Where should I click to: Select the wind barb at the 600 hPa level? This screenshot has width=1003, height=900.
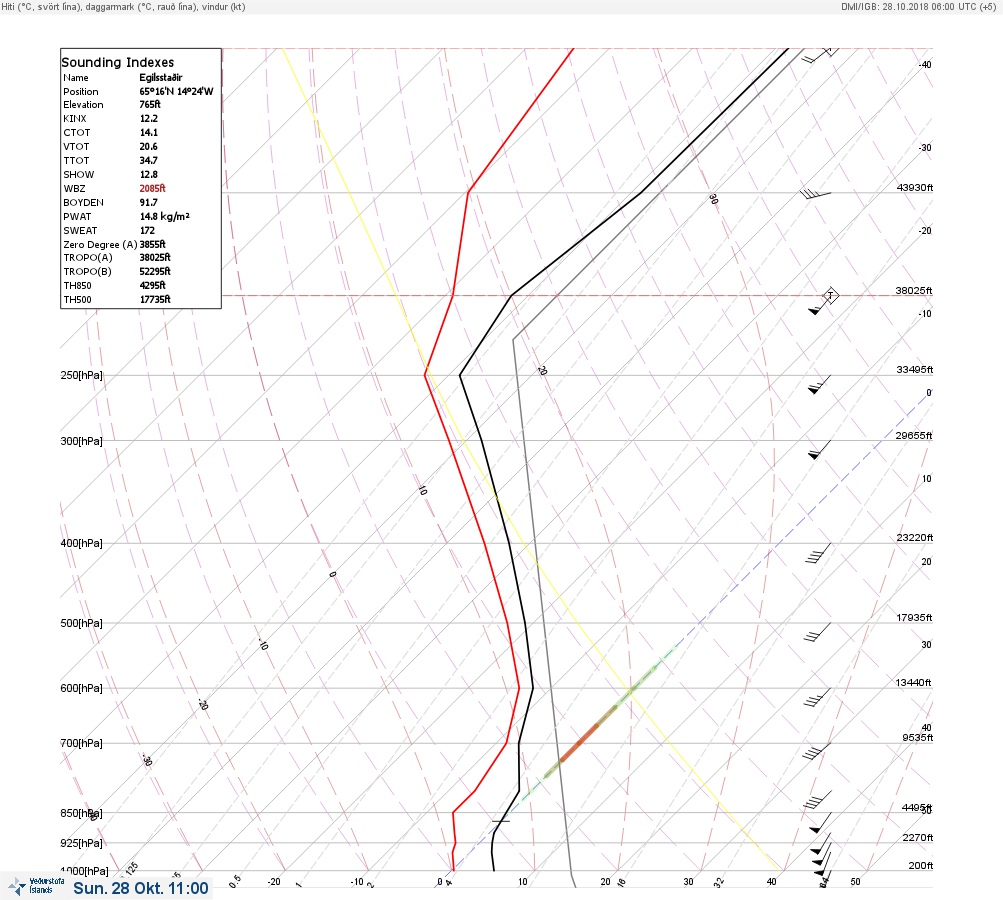coord(817,698)
